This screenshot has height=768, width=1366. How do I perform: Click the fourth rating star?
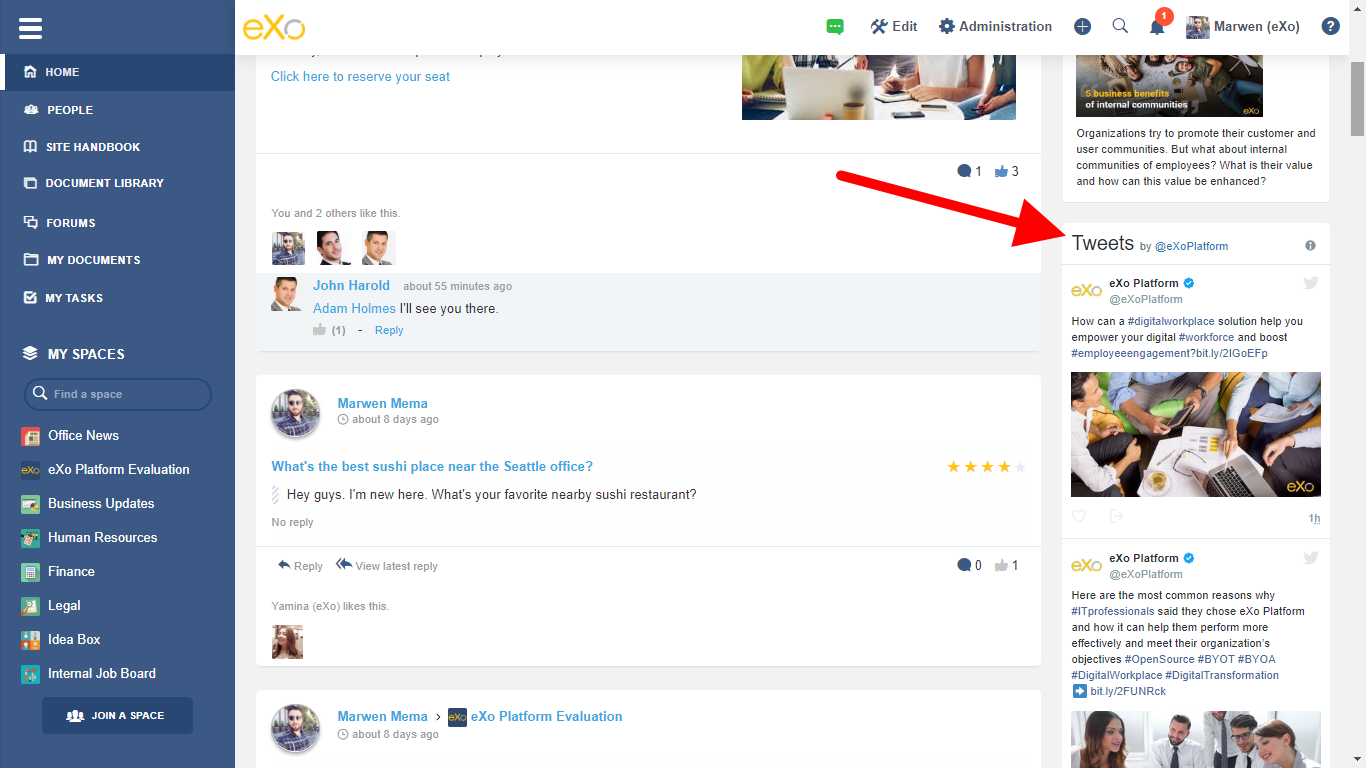[x=1003, y=467]
